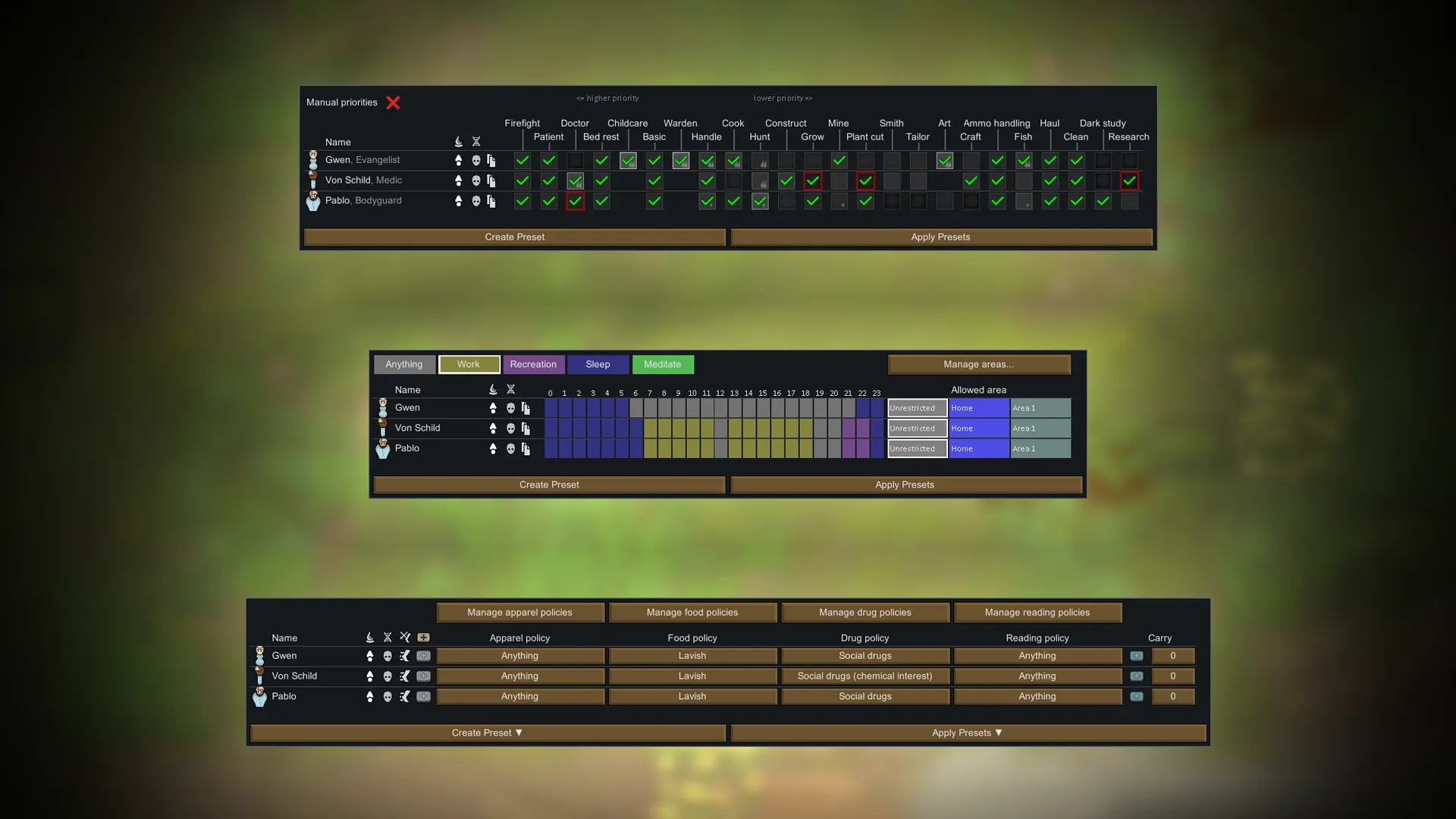
Task: Toggle Gwen's Firefight work checkbox
Action: tap(522, 161)
